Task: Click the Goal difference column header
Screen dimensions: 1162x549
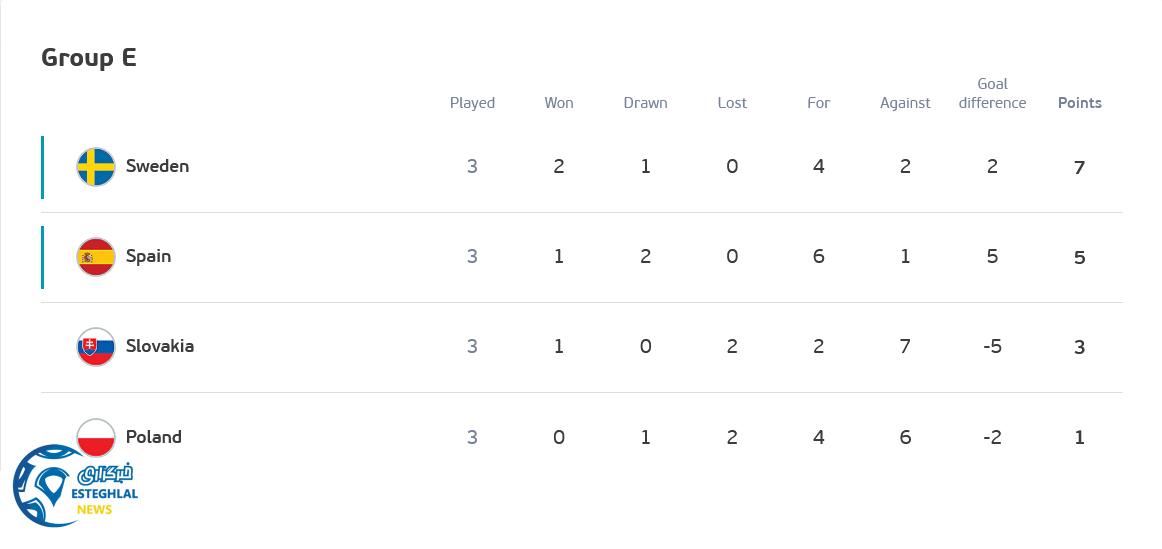Action: (x=992, y=93)
